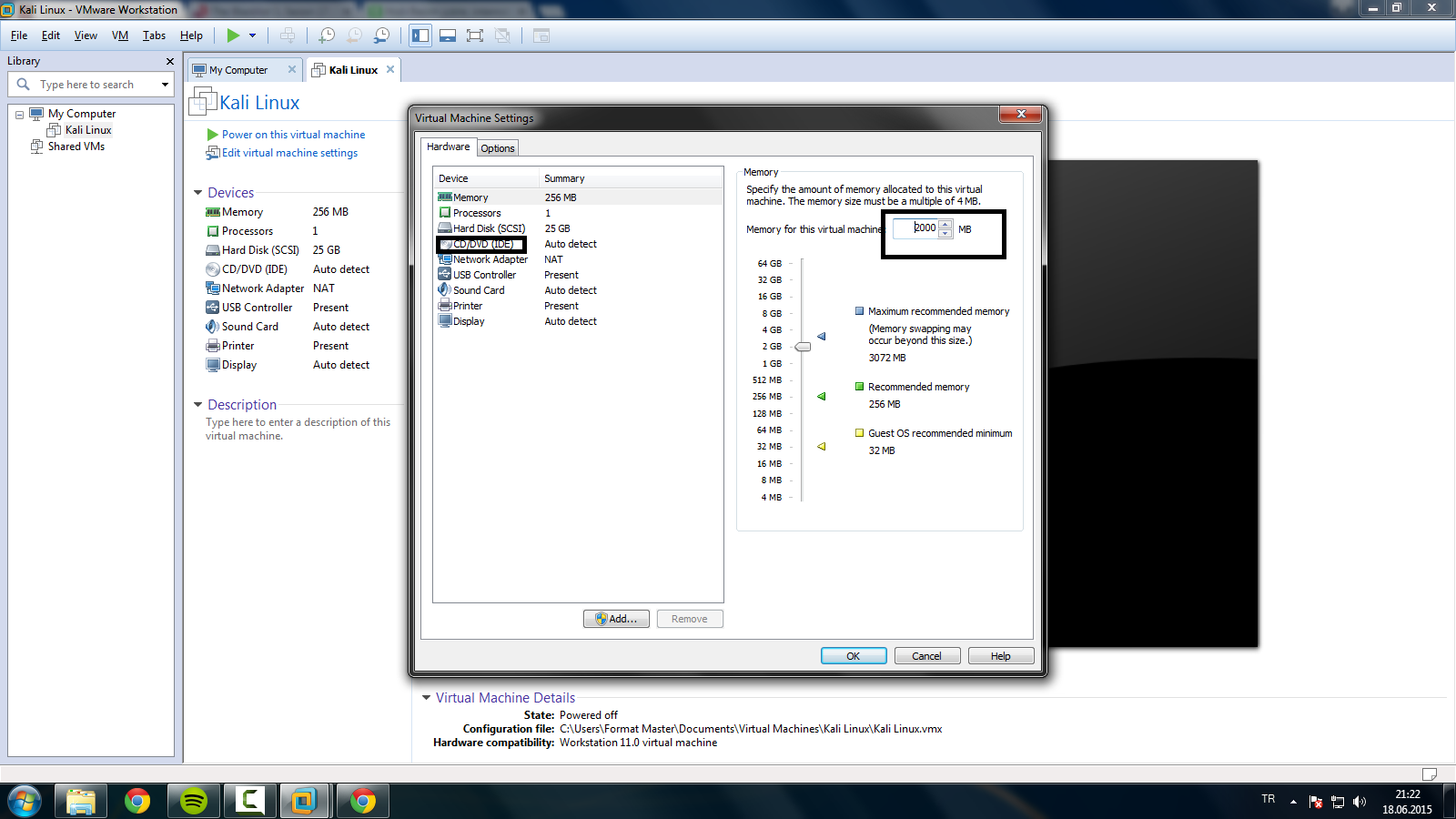The width and height of the screenshot is (1456, 819).
Task: Click Help in Virtual Machine Settings
Action: (x=1001, y=656)
